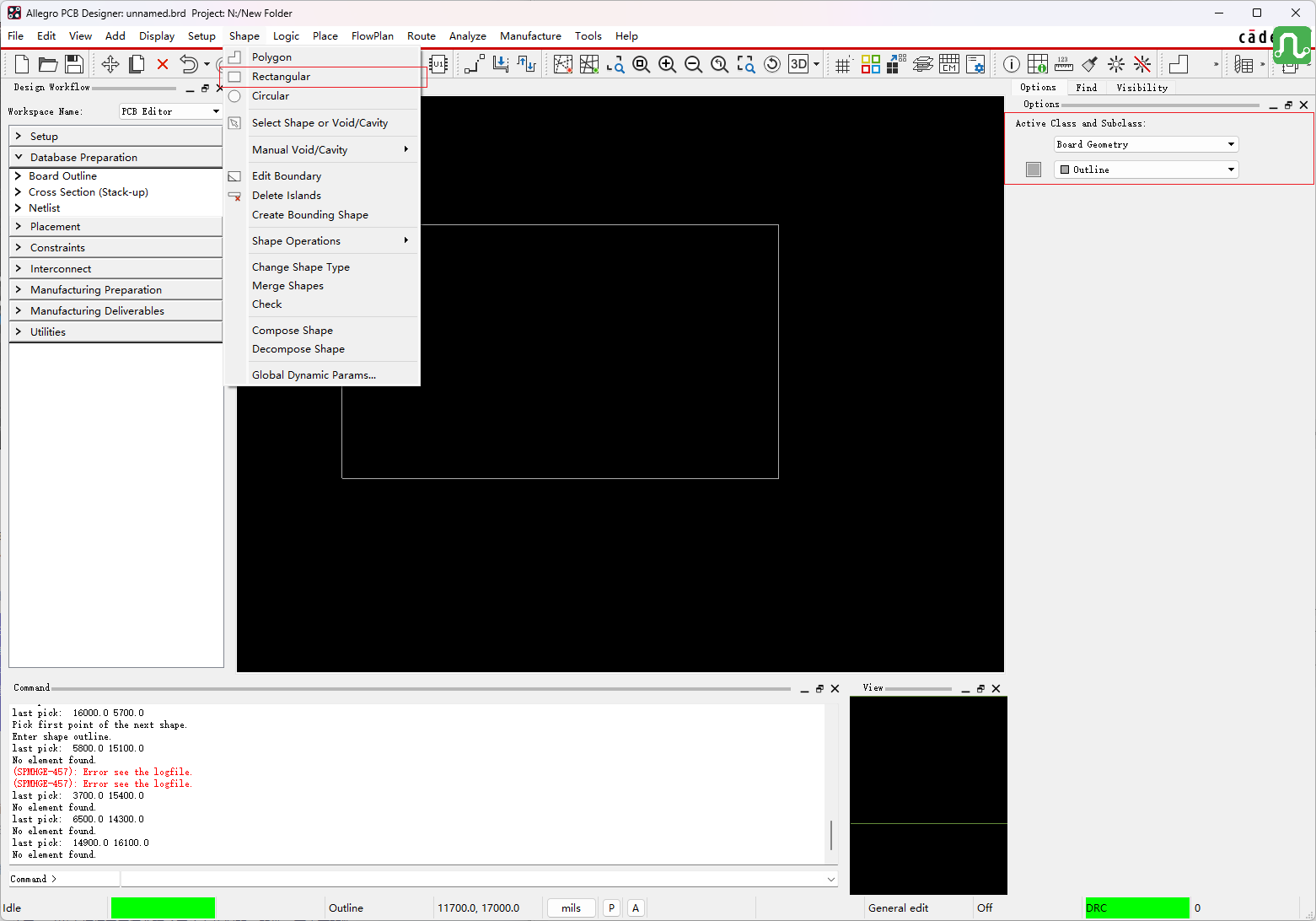
Task: Expand the Interconnect workflow section
Action: pyautogui.click(x=115, y=268)
